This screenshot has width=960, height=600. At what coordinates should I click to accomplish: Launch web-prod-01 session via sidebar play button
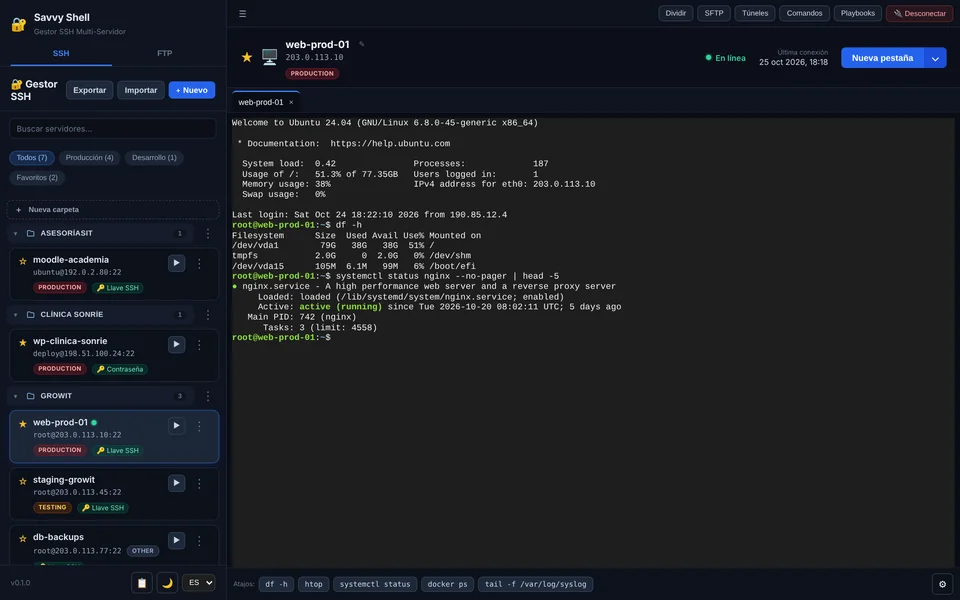[x=176, y=426]
